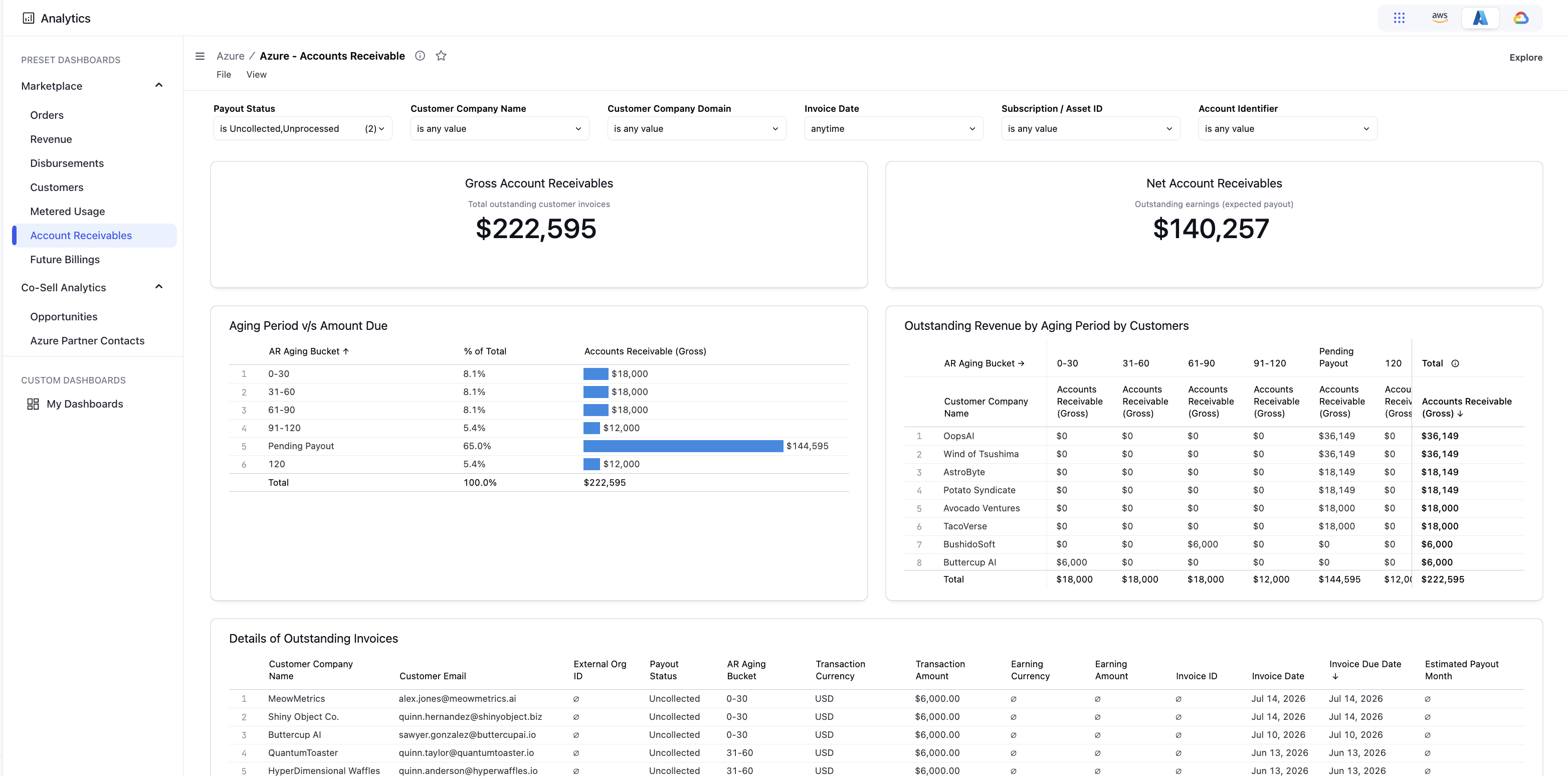Click the Invoice ID column header

pyautogui.click(x=1196, y=676)
